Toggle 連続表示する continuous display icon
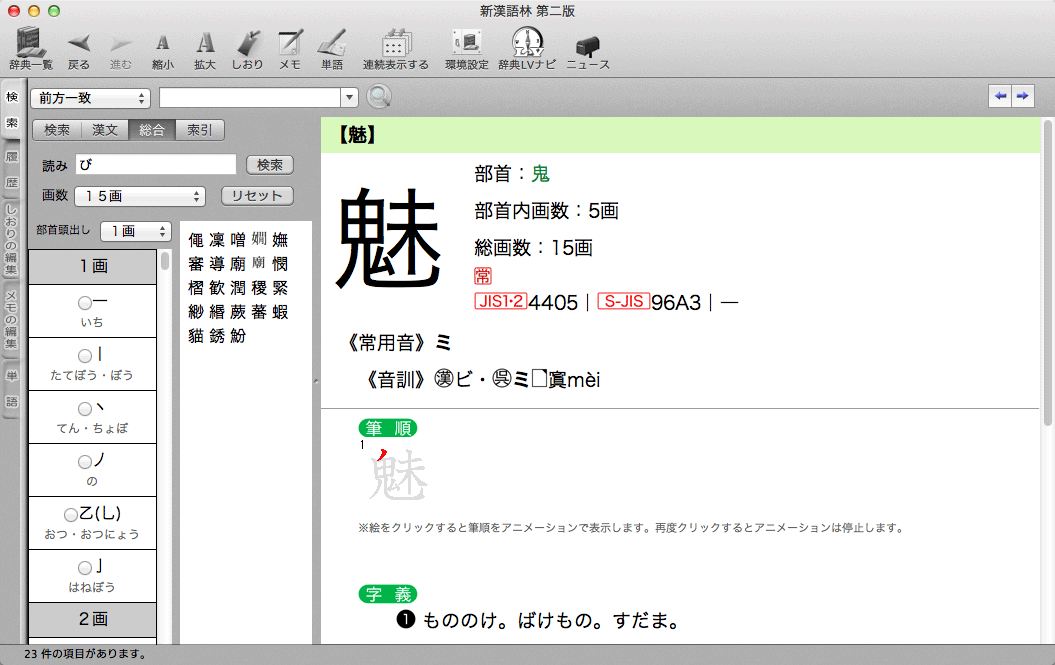Image resolution: width=1055 pixels, height=665 pixels. 395,43
